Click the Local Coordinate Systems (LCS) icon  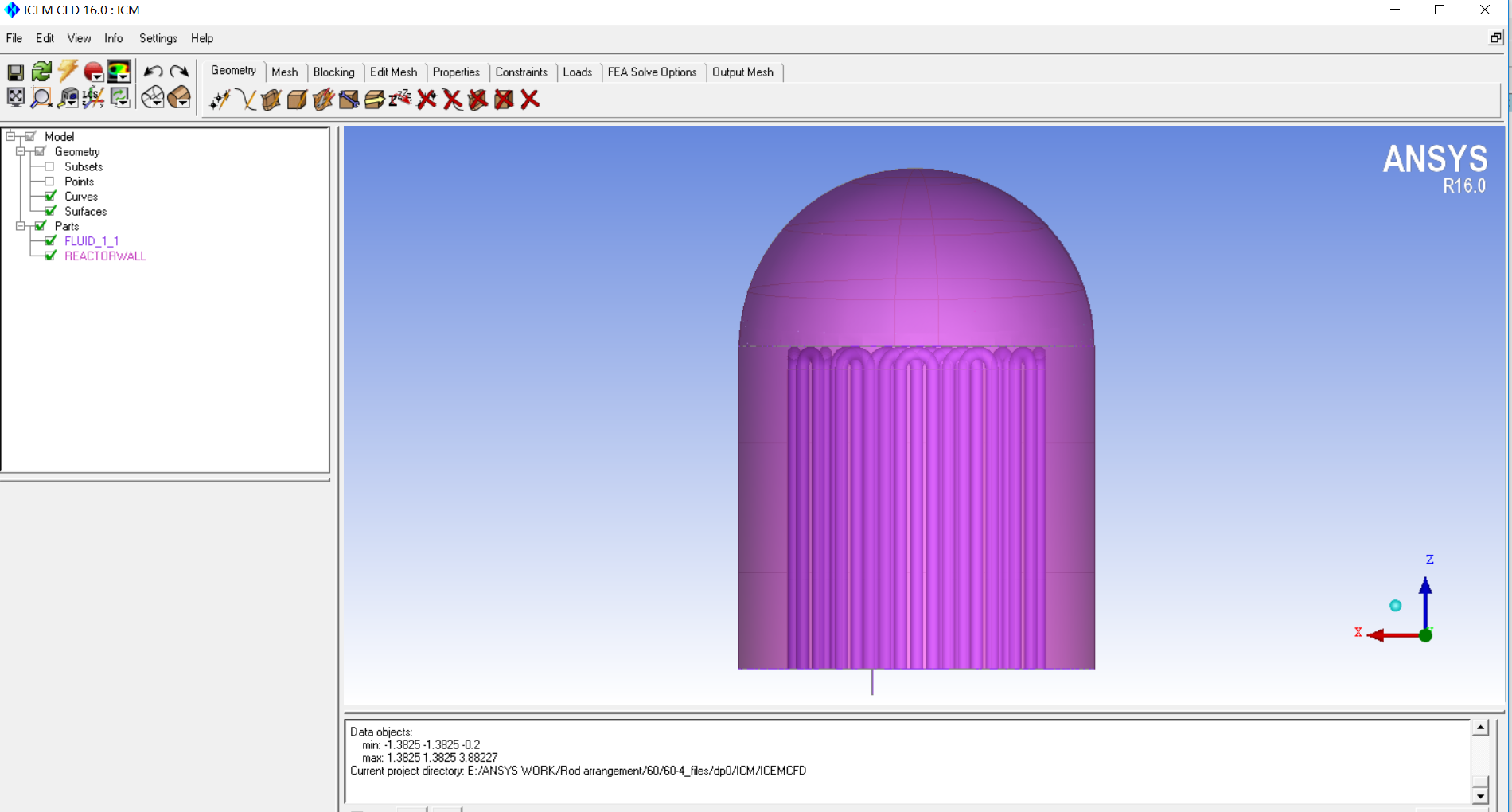[93, 98]
